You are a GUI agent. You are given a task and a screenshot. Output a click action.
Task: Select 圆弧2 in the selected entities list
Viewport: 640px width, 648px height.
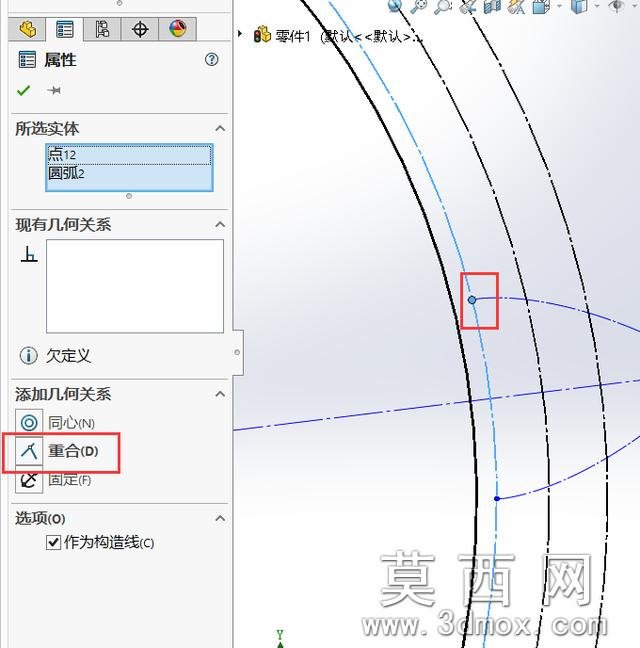point(129,173)
